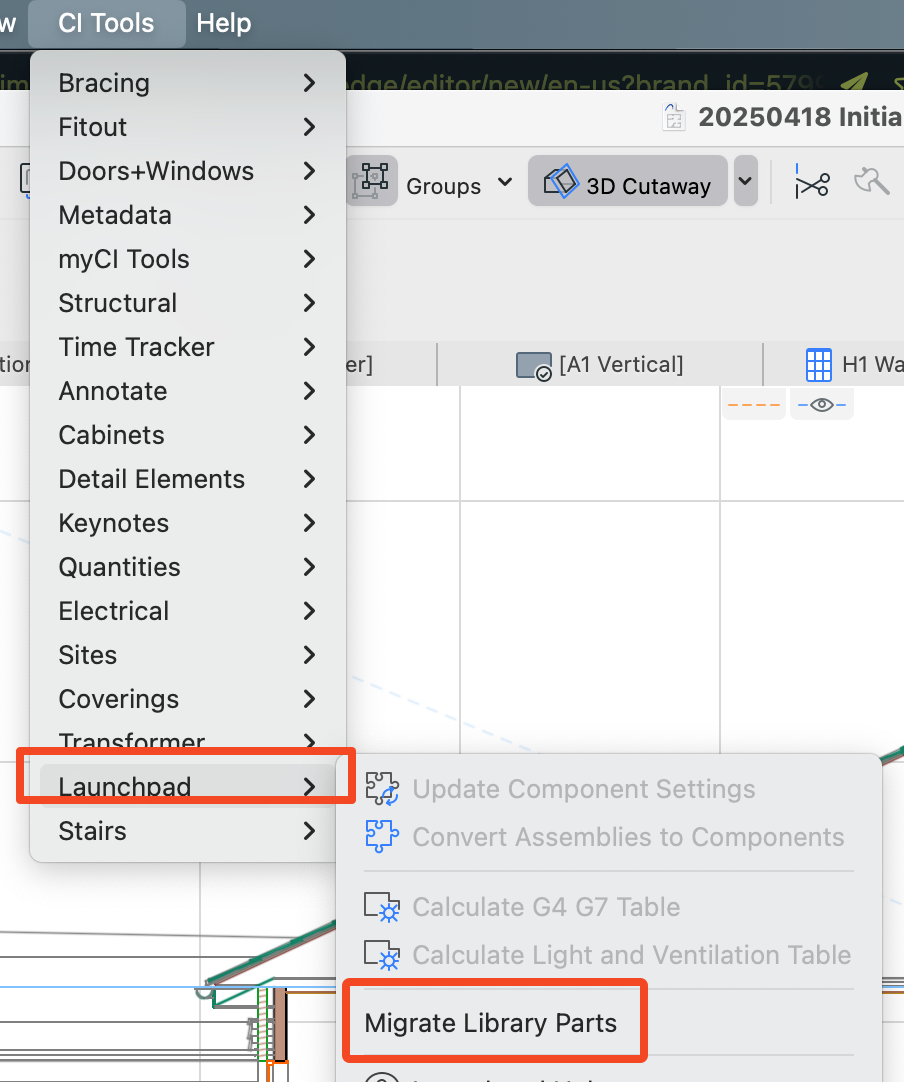The image size is (904, 1082).
Task: Click the Adjust axe icon on the toolbar
Action: pyautogui.click(x=872, y=181)
